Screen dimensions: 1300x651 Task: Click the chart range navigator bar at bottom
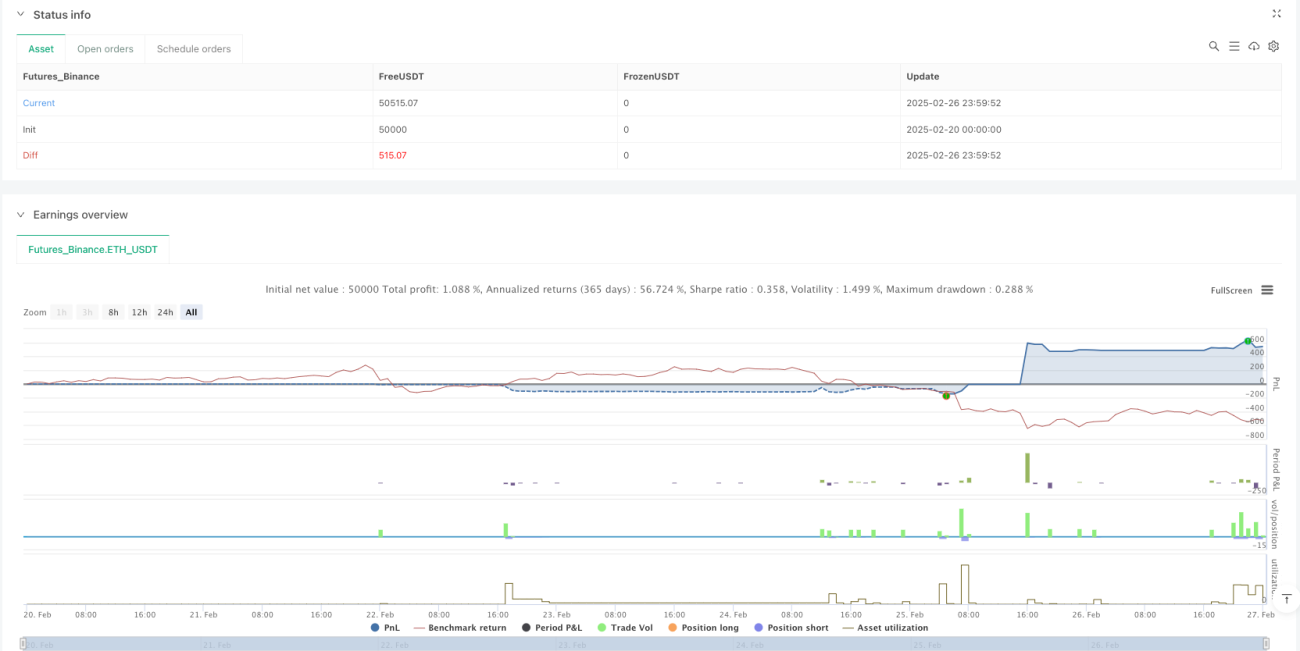click(x=650, y=644)
